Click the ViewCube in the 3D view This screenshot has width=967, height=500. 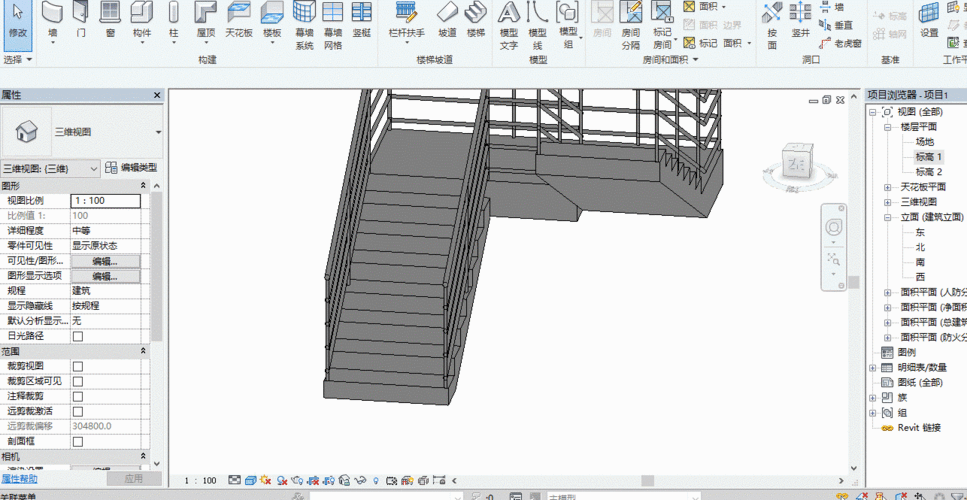coord(796,163)
